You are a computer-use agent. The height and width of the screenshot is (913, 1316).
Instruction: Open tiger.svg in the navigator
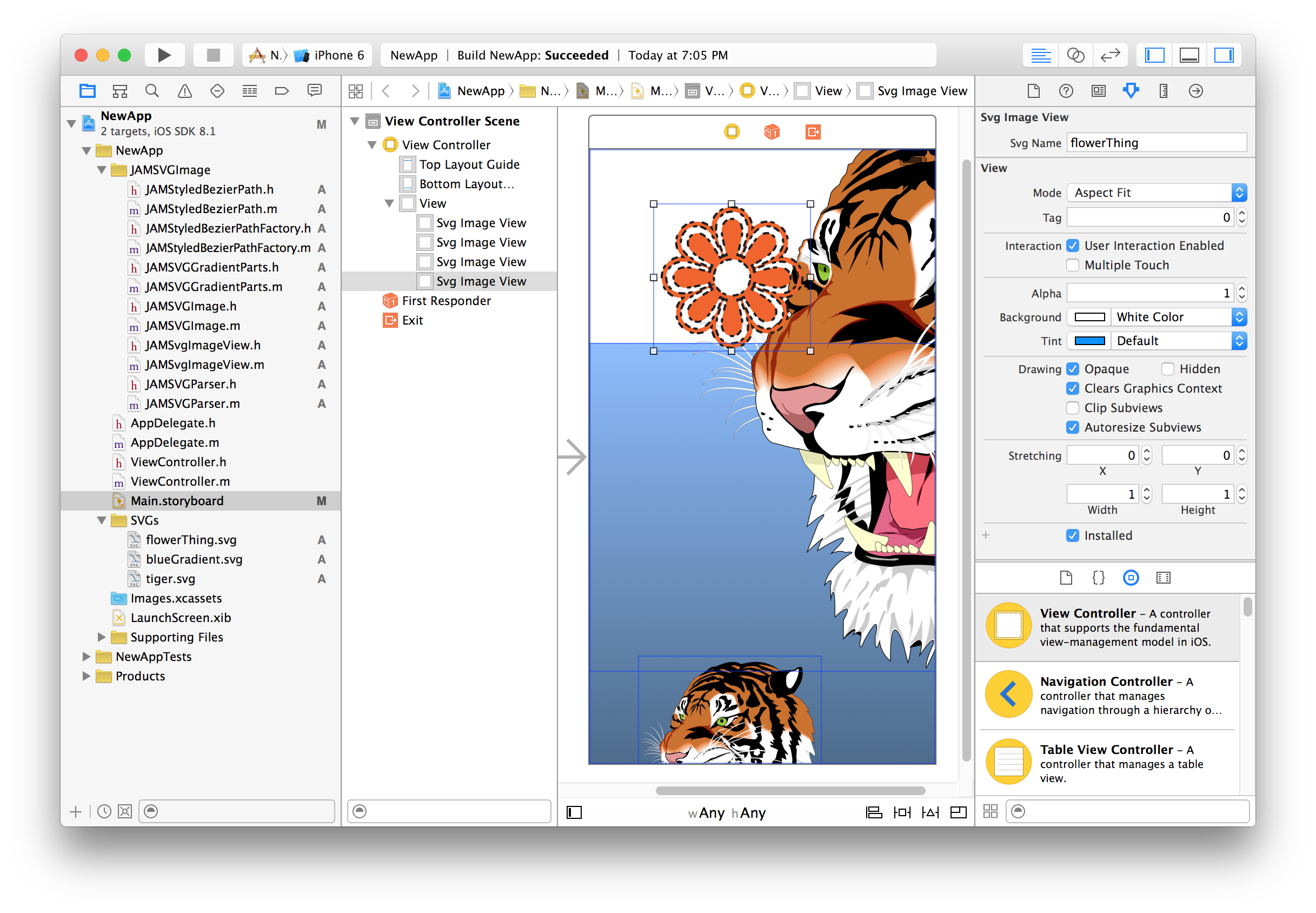170,579
